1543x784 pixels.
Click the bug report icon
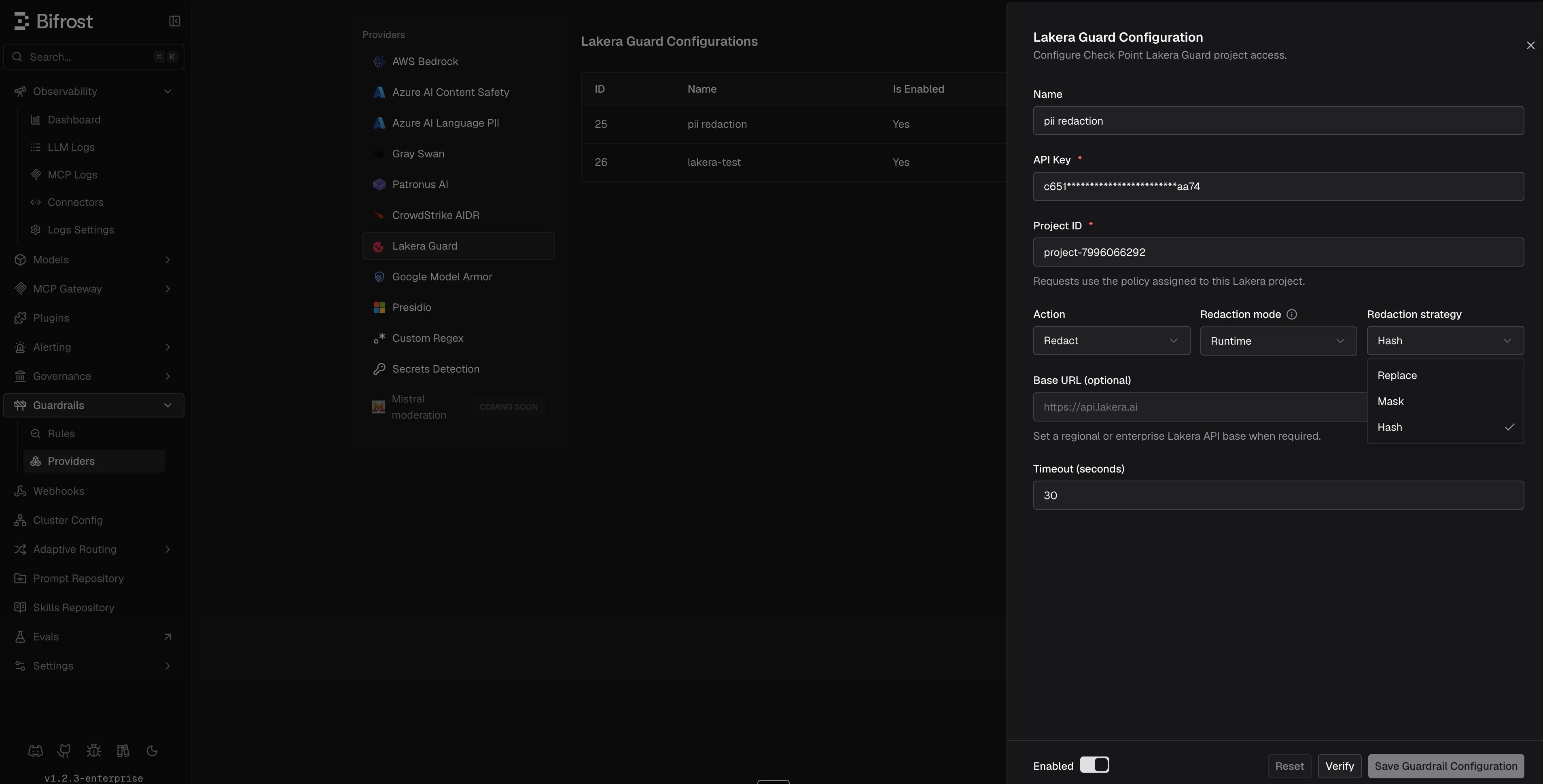click(x=93, y=750)
